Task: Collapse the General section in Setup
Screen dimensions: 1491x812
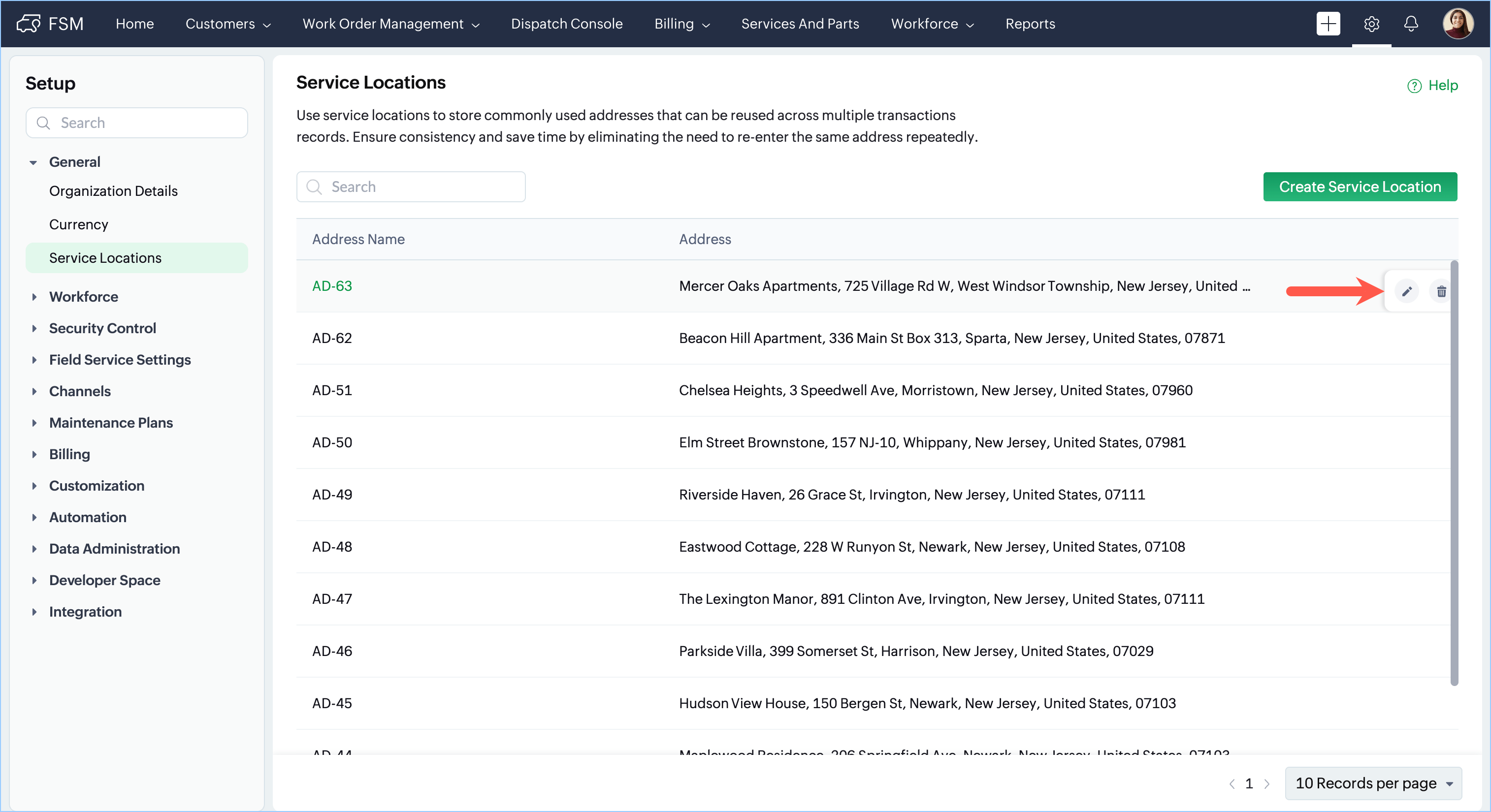Action: [x=33, y=162]
